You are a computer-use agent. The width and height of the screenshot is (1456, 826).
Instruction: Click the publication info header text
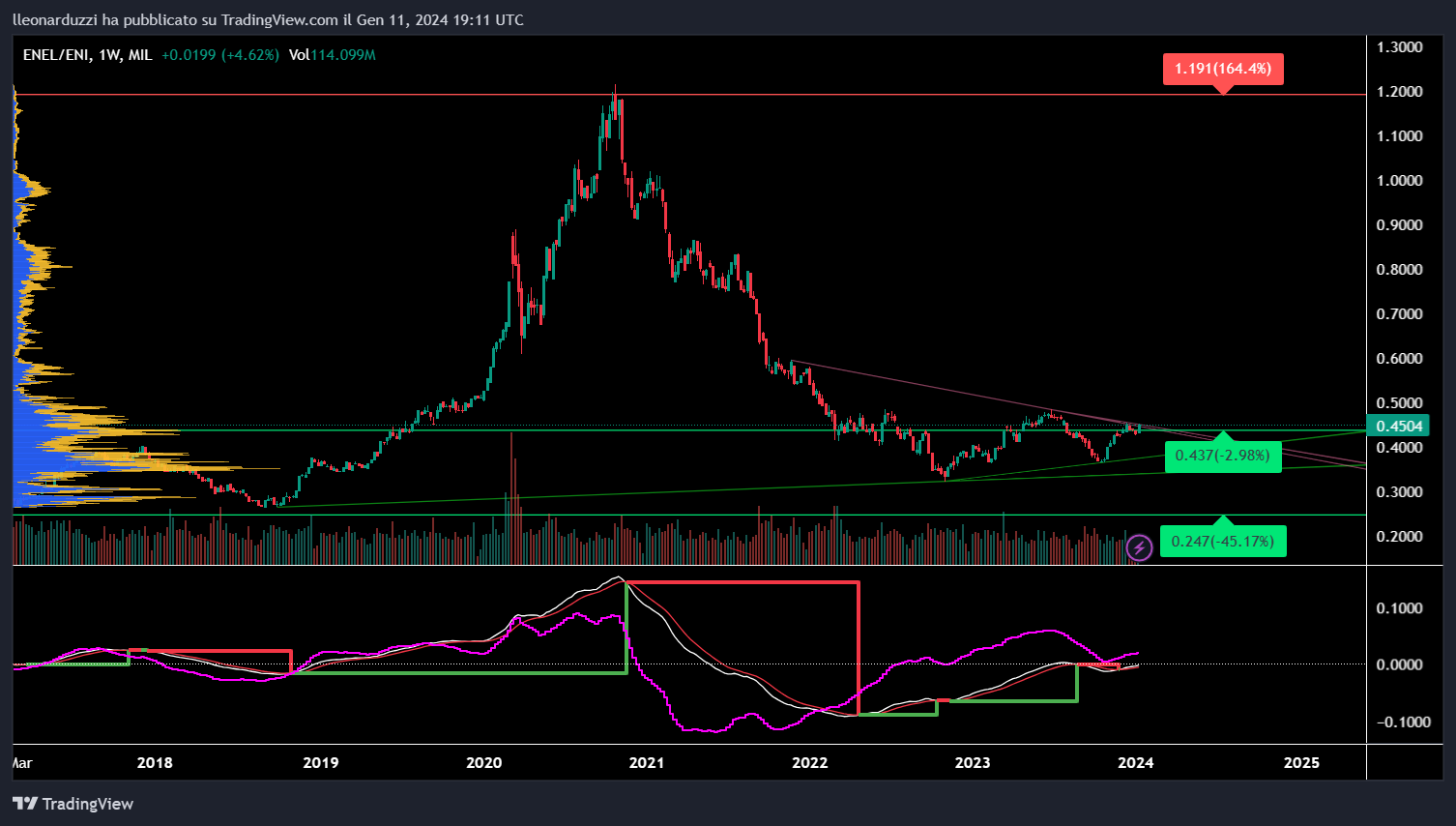tap(268, 19)
